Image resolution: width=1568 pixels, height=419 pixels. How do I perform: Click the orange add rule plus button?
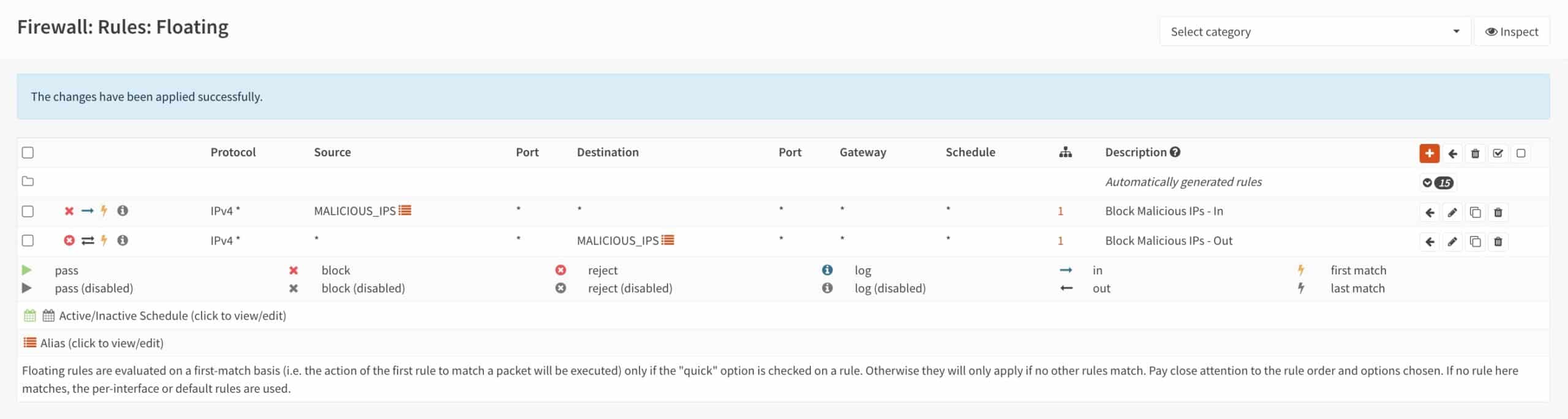(1429, 153)
